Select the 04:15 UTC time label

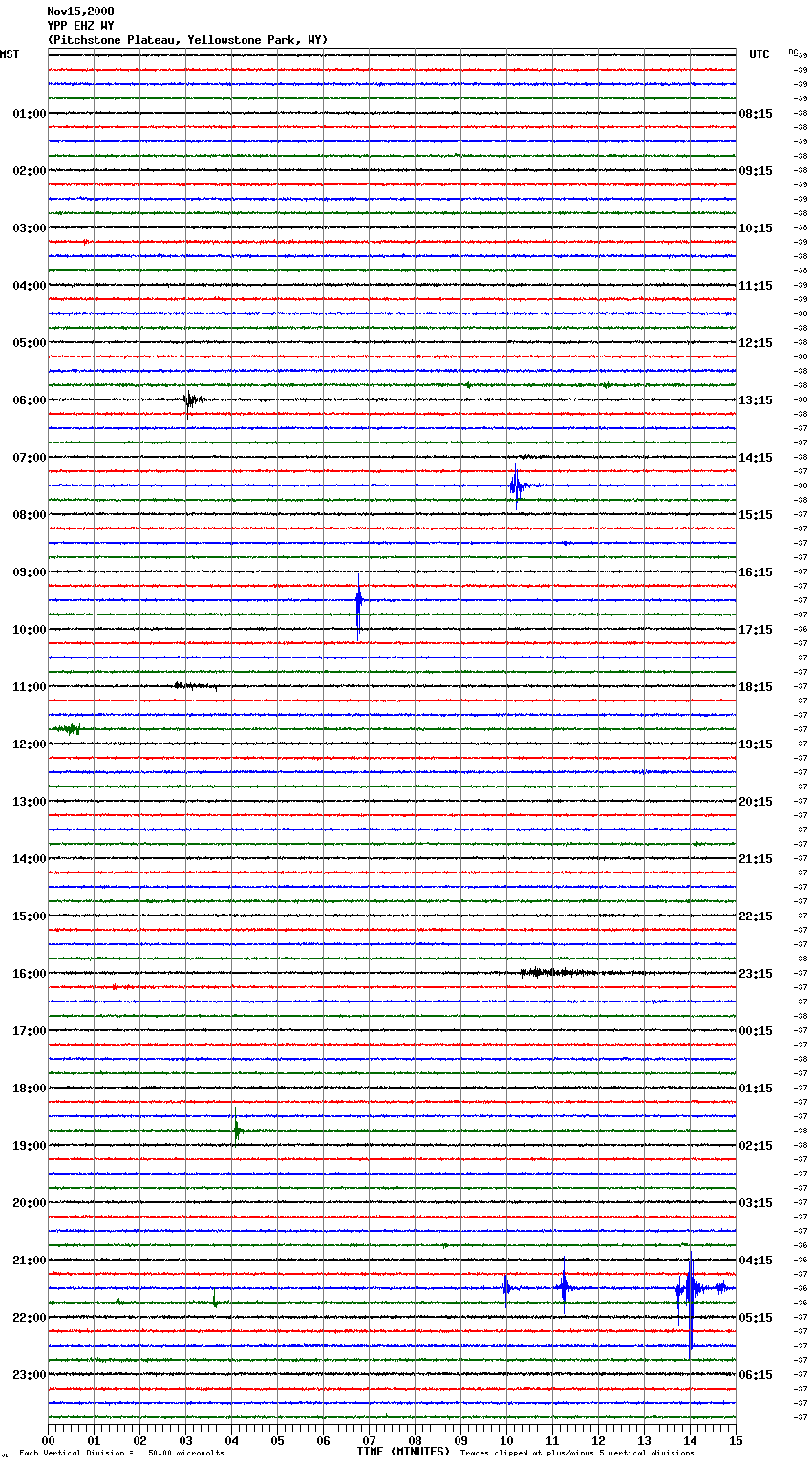pos(756,1261)
